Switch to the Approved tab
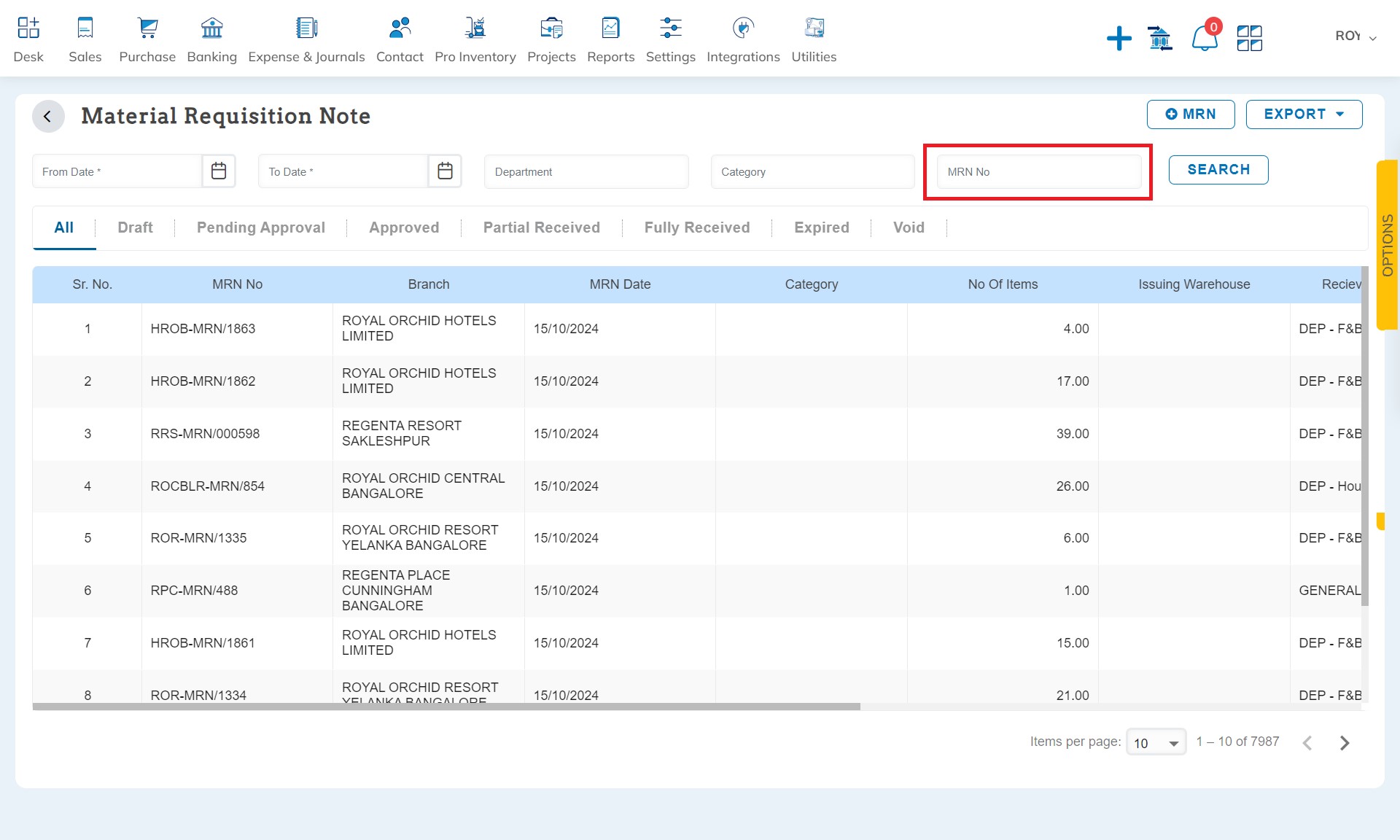 click(404, 227)
